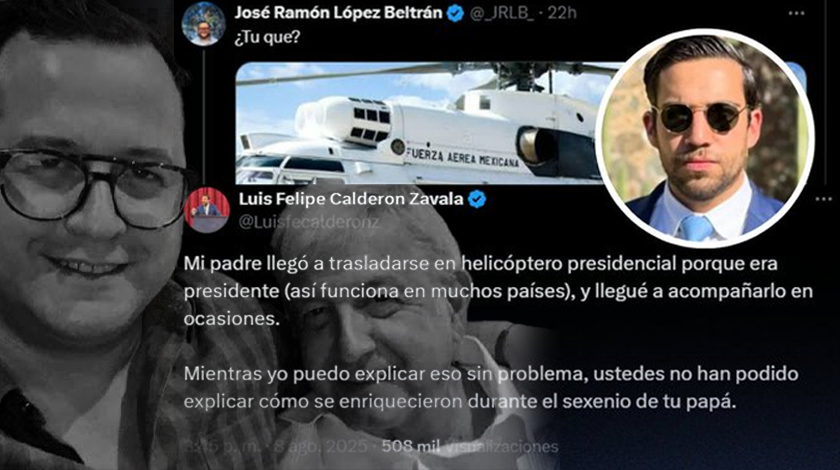The height and width of the screenshot is (470, 840).
Task: Open Luis Felipe Calderon Zavala's avatar
Action: (x=207, y=210)
